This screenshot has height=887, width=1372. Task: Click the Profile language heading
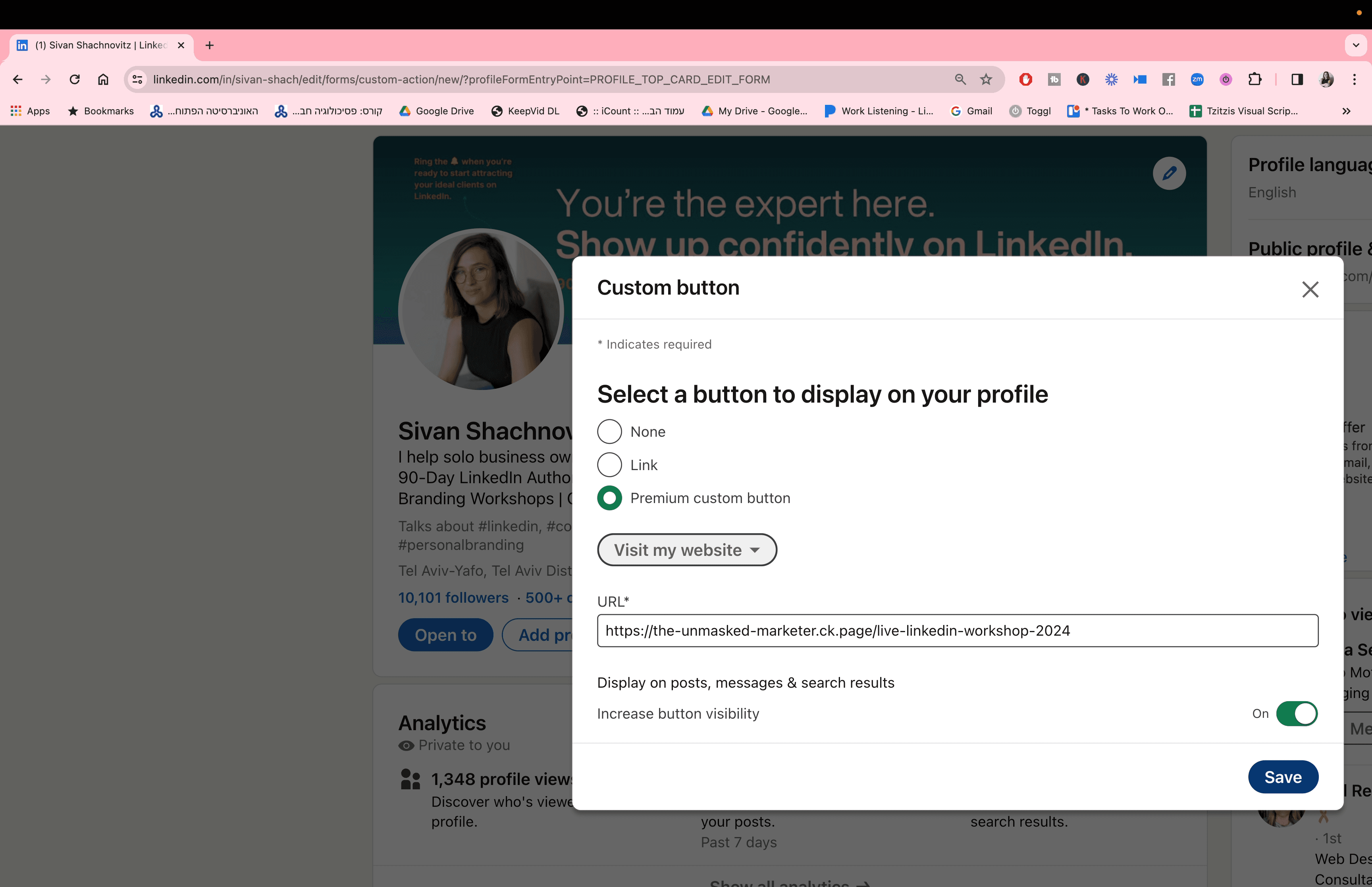click(1310, 165)
